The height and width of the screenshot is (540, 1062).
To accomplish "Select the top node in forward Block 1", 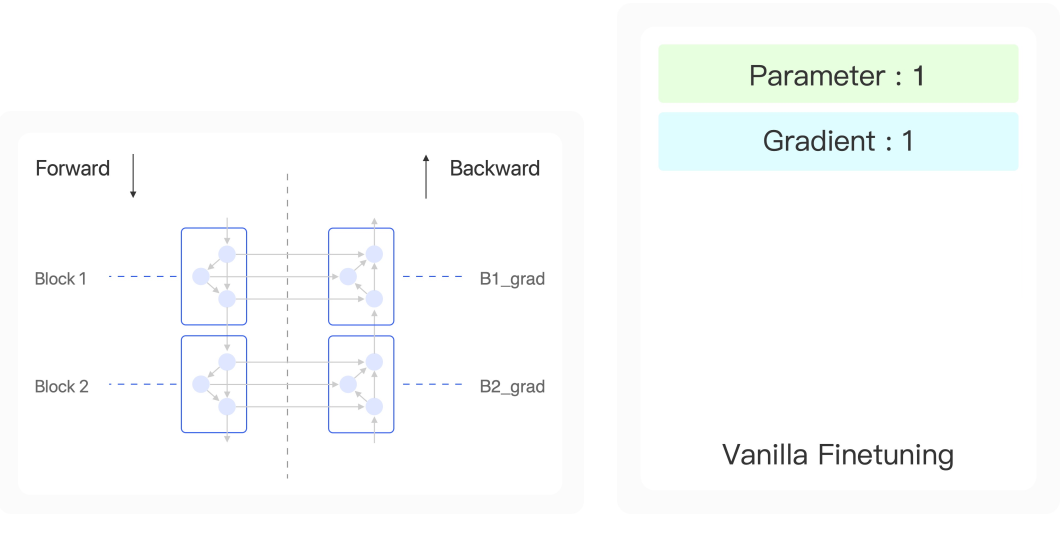I will pos(227,254).
